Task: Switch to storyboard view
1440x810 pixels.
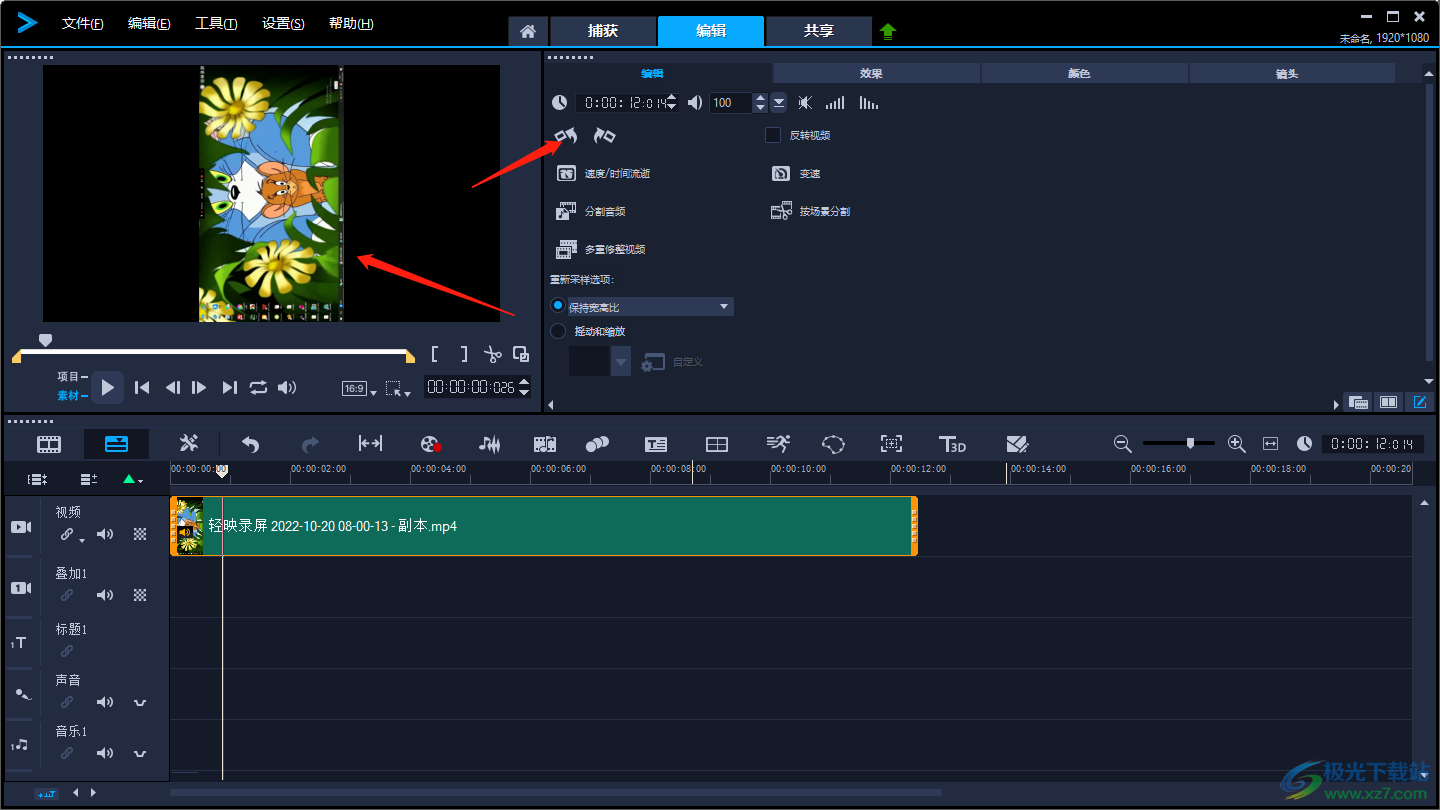Action: pyautogui.click(x=49, y=444)
